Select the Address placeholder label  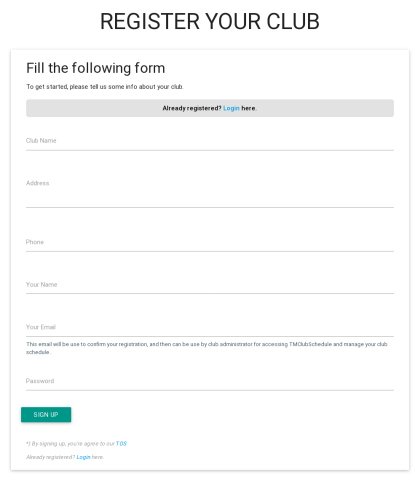click(38, 183)
